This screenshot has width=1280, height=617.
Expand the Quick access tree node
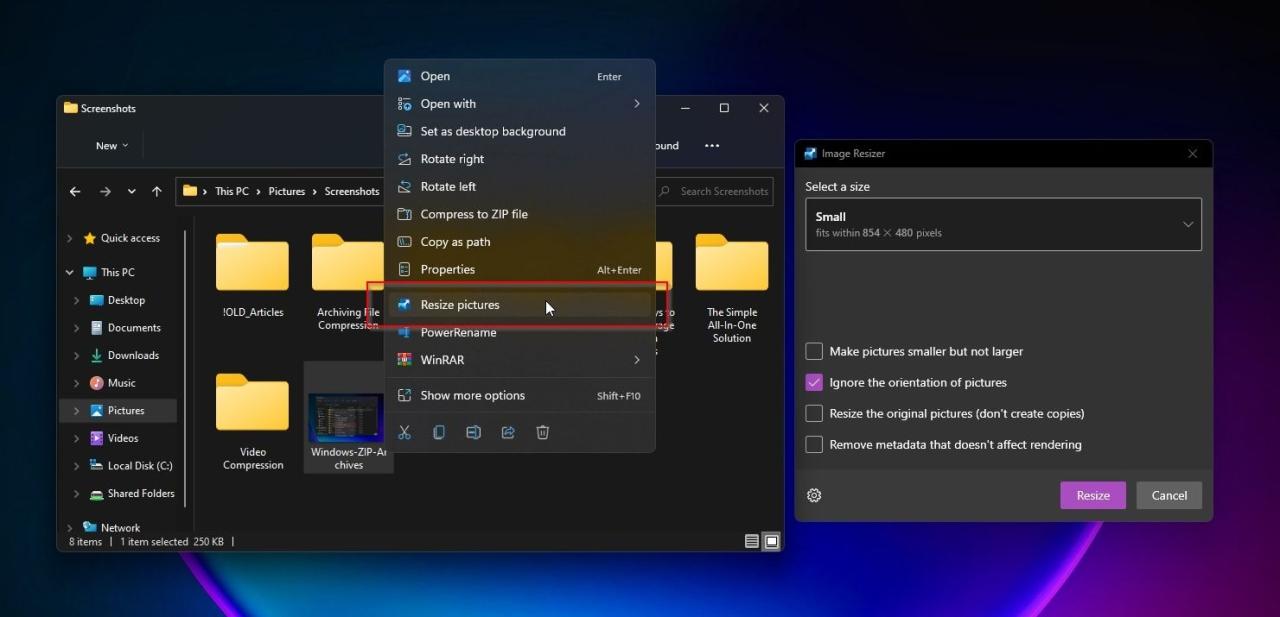(x=69, y=238)
